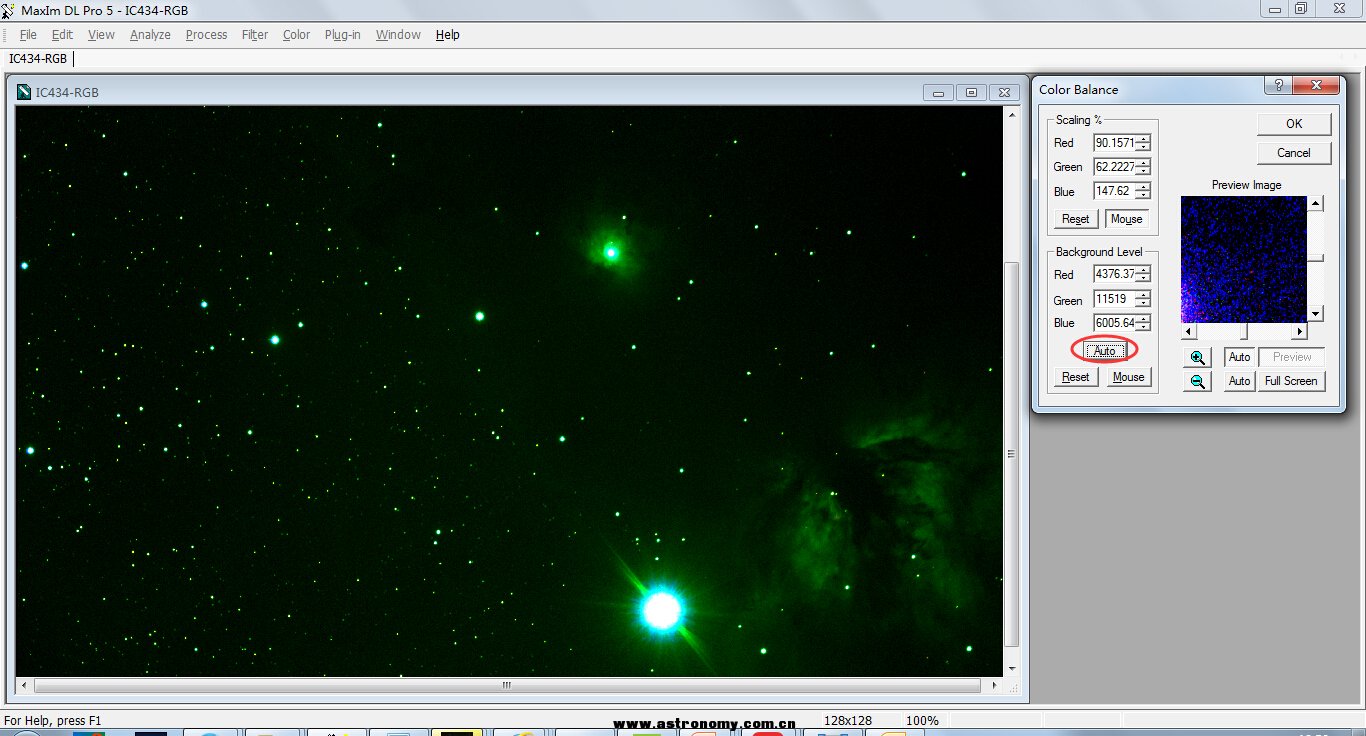This screenshot has width=1366, height=736.
Task: Click Preview Image vertical scrollbar down arrow
Action: click(x=1316, y=314)
